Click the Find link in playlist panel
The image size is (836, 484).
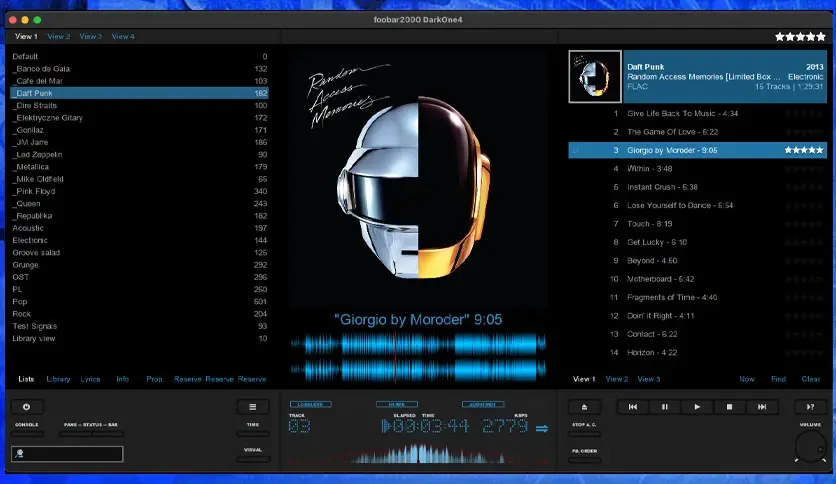point(778,379)
